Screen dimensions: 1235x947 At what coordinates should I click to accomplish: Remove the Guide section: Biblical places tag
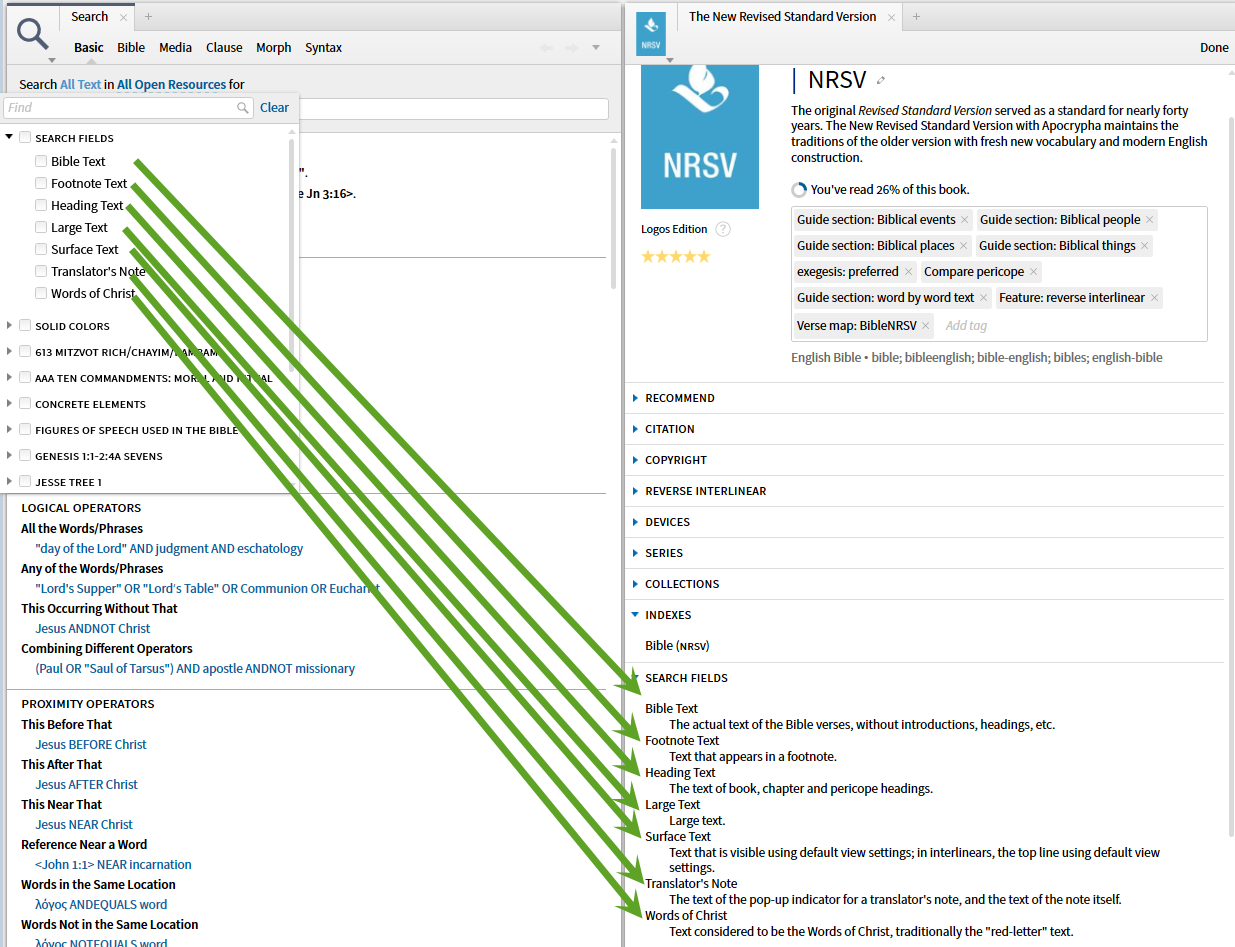964,246
